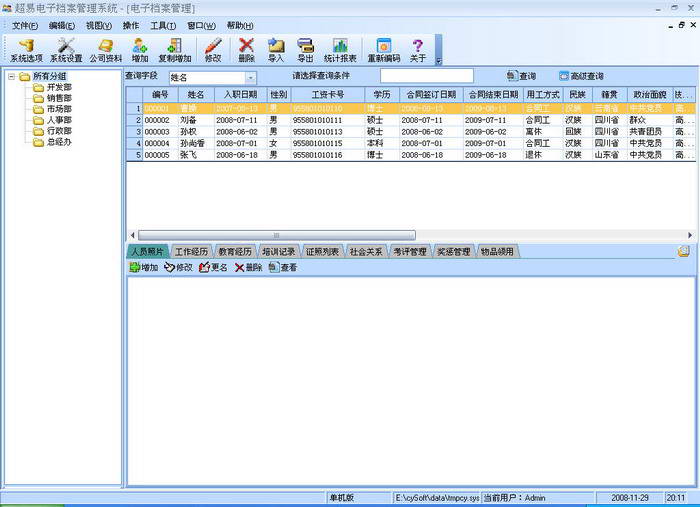This screenshot has height=507, width=700.
Task: Switch to the 社会关系 tab
Action: [365, 252]
